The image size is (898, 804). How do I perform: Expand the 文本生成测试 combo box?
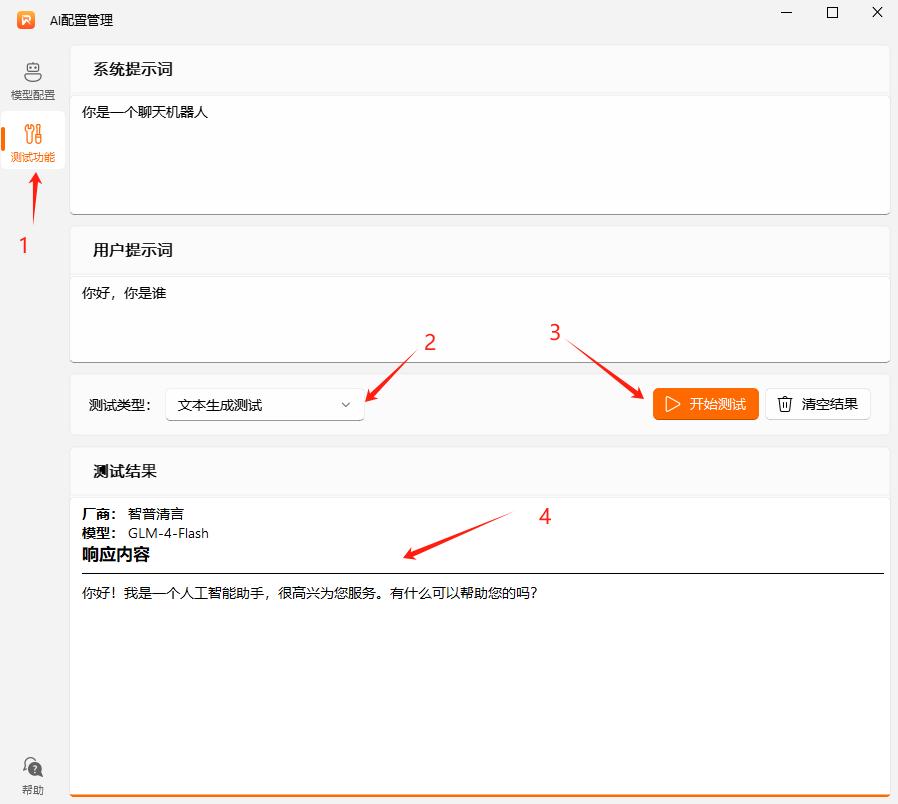[264, 404]
